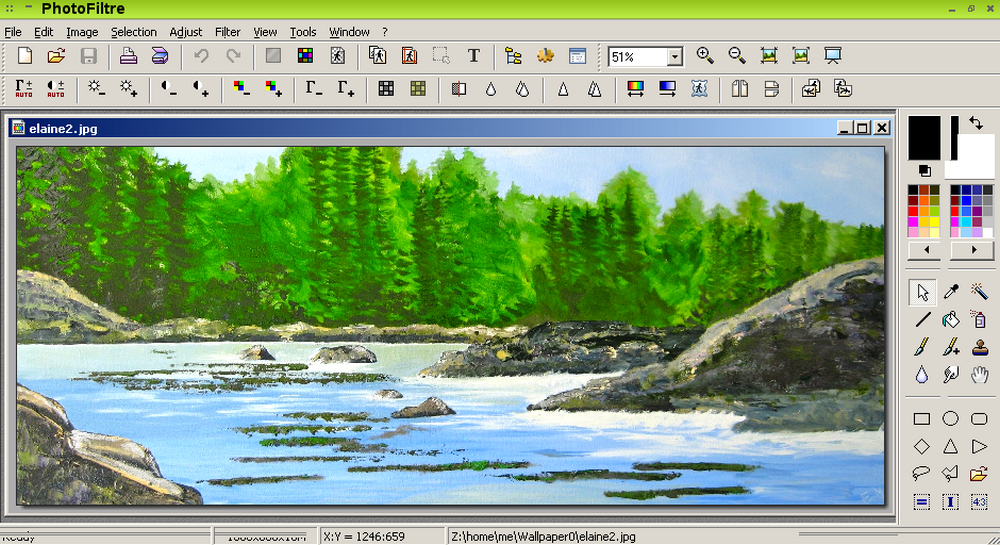
Task: Select the Magic Wand tool
Action: tap(979, 292)
